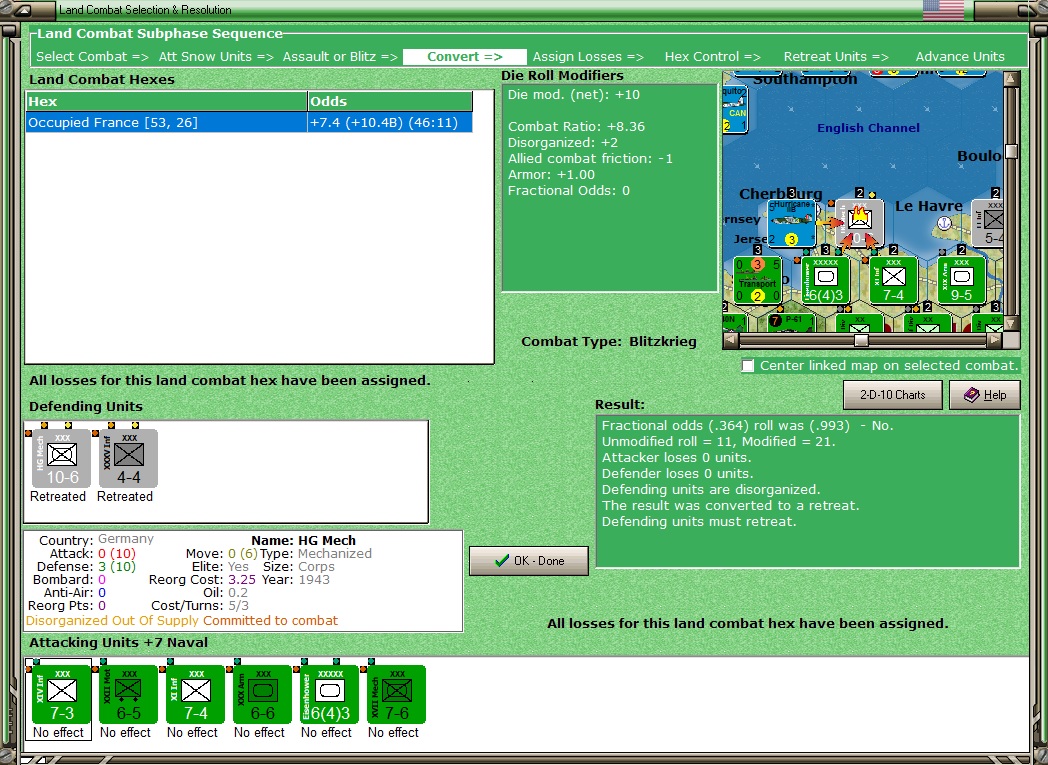Image resolution: width=1048 pixels, height=765 pixels.
Task: Click the 'Combat Ratio: +8.36' modifier line
Action: click(576, 126)
